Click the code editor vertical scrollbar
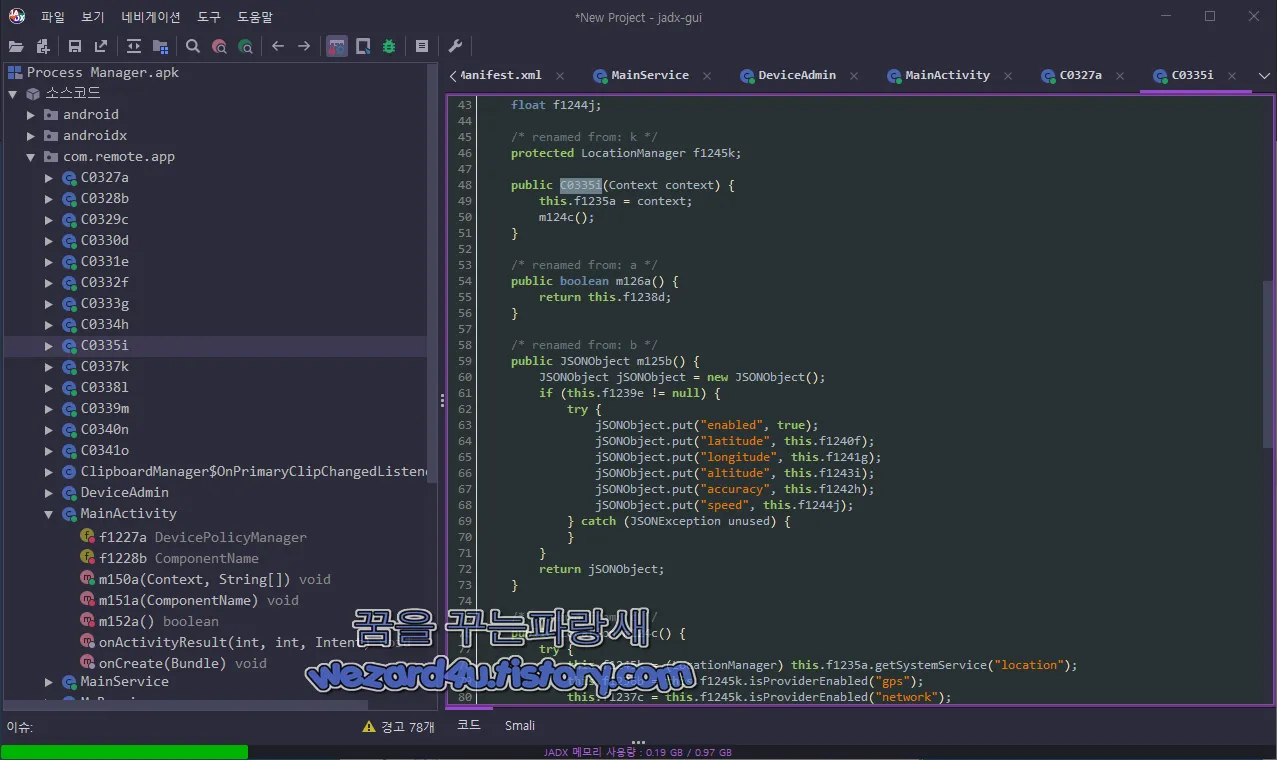The image size is (1277, 760). coord(1267,363)
